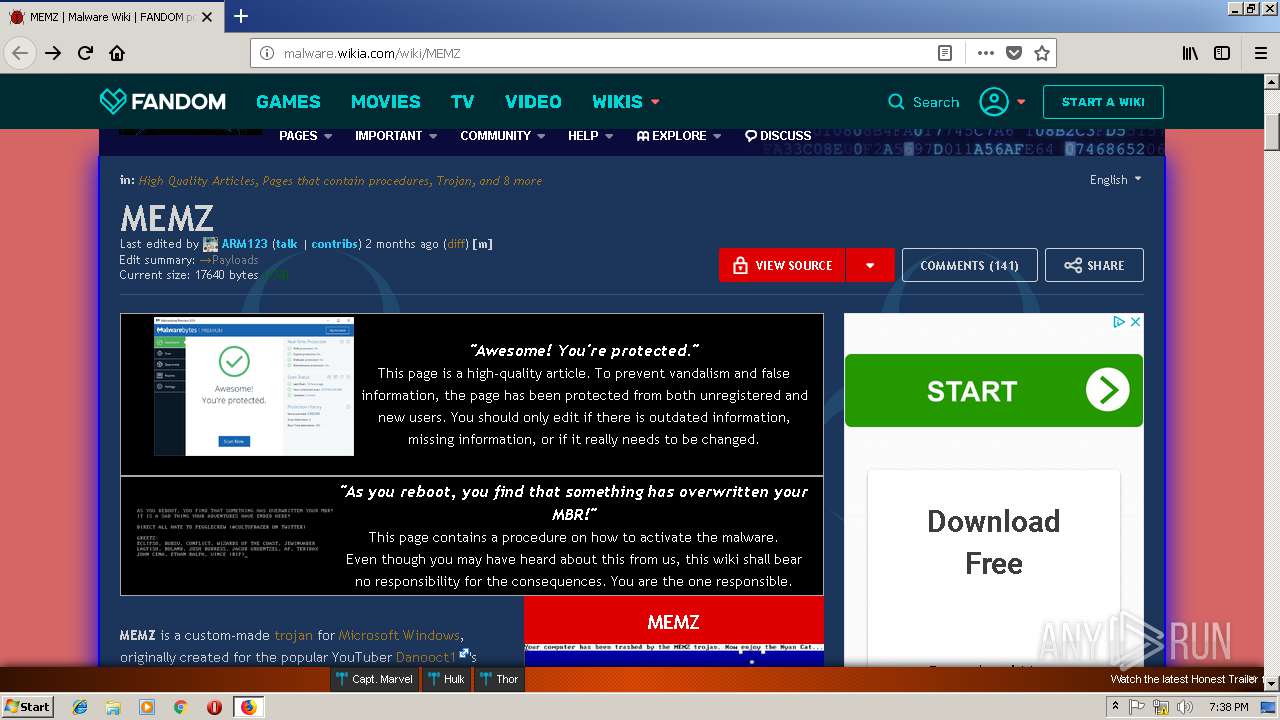Open Action Center flag tray icon
This screenshot has width=1280, height=720.
(x=1137, y=707)
